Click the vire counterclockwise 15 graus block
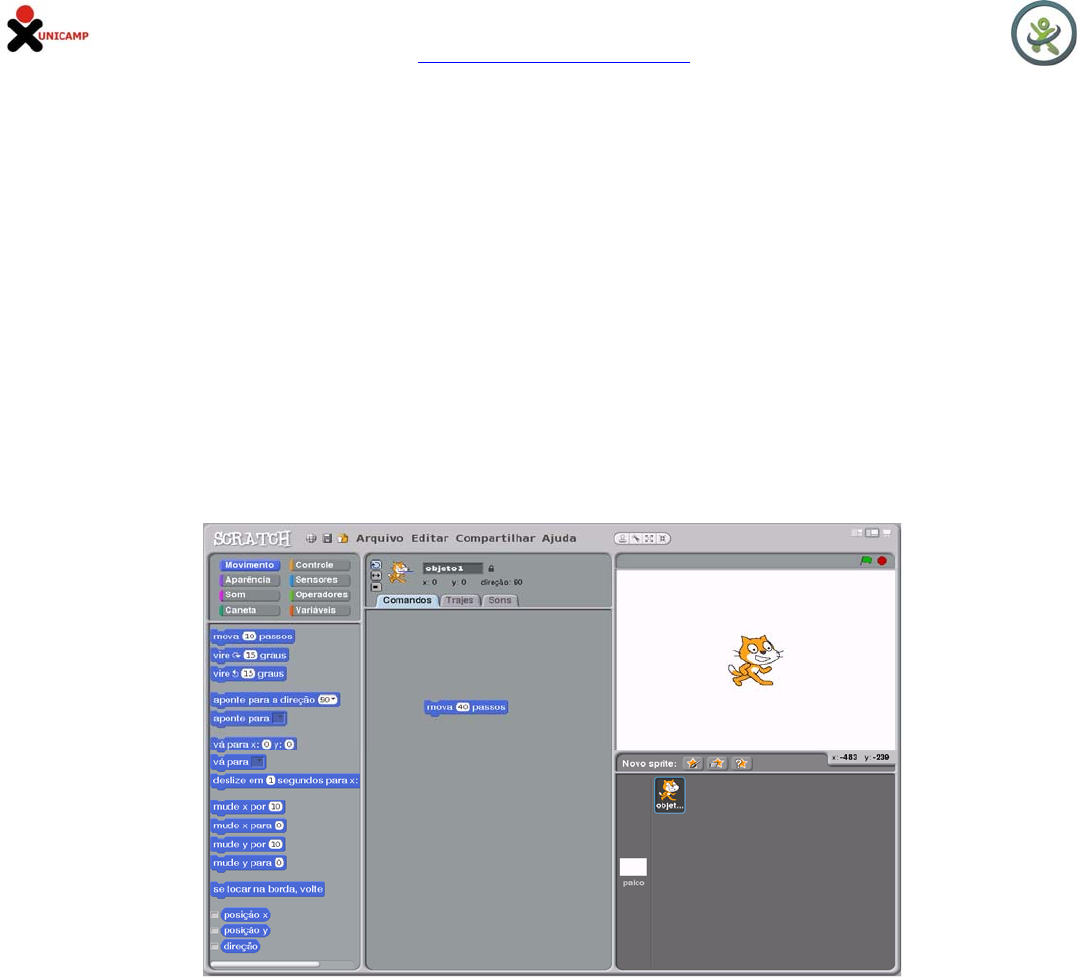The image size is (1077, 979). tap(249, 674)
